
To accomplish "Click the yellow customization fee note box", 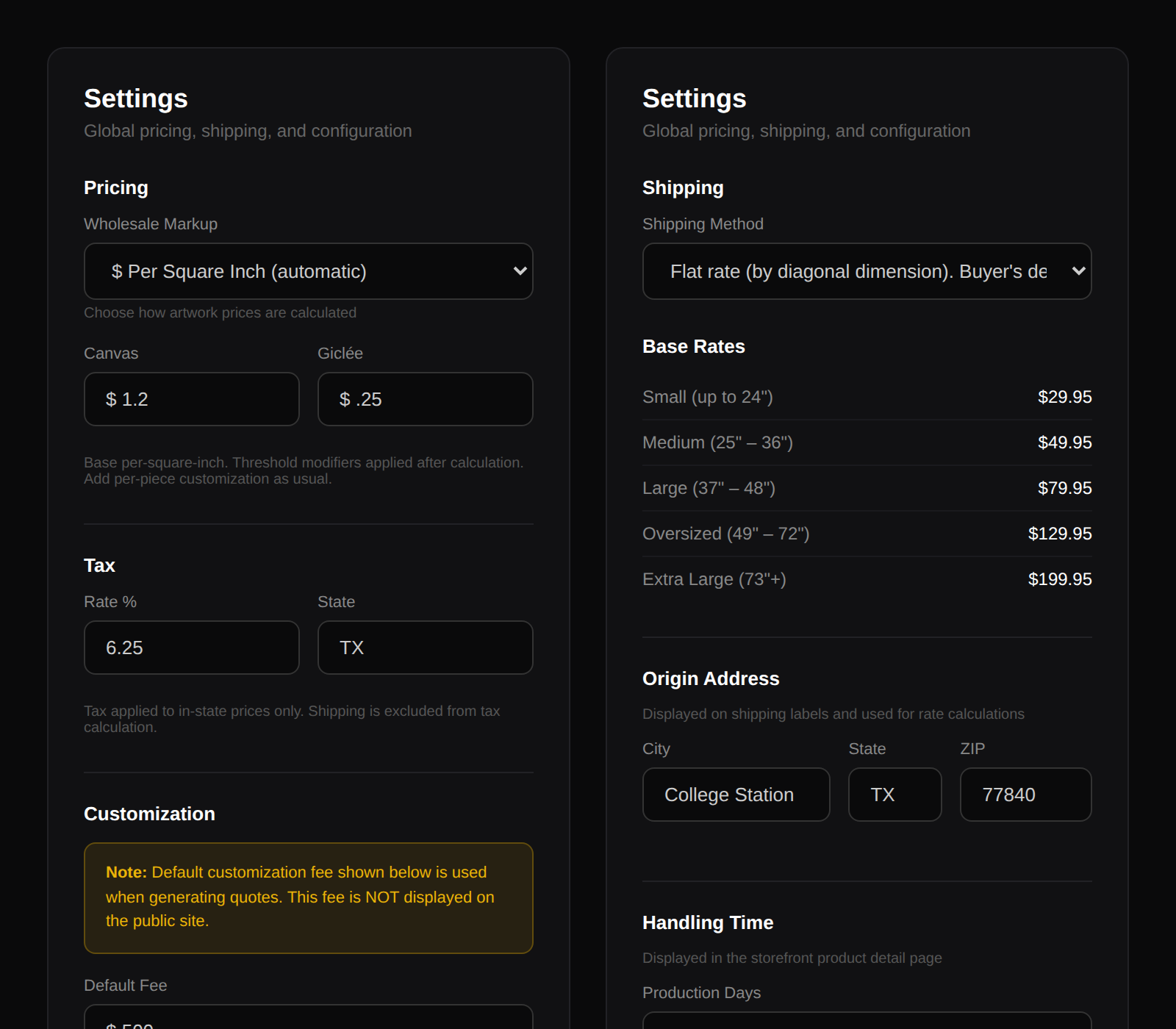I will coord(308,897).
